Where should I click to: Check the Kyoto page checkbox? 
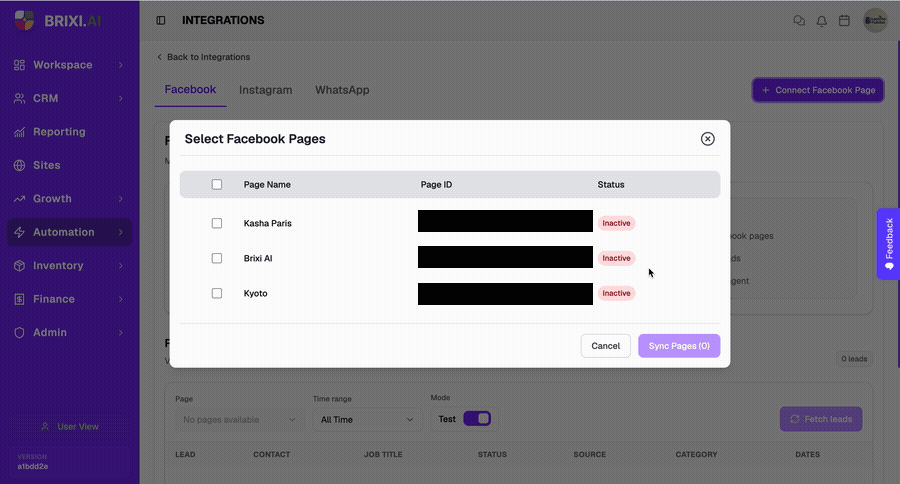point(216,293)
